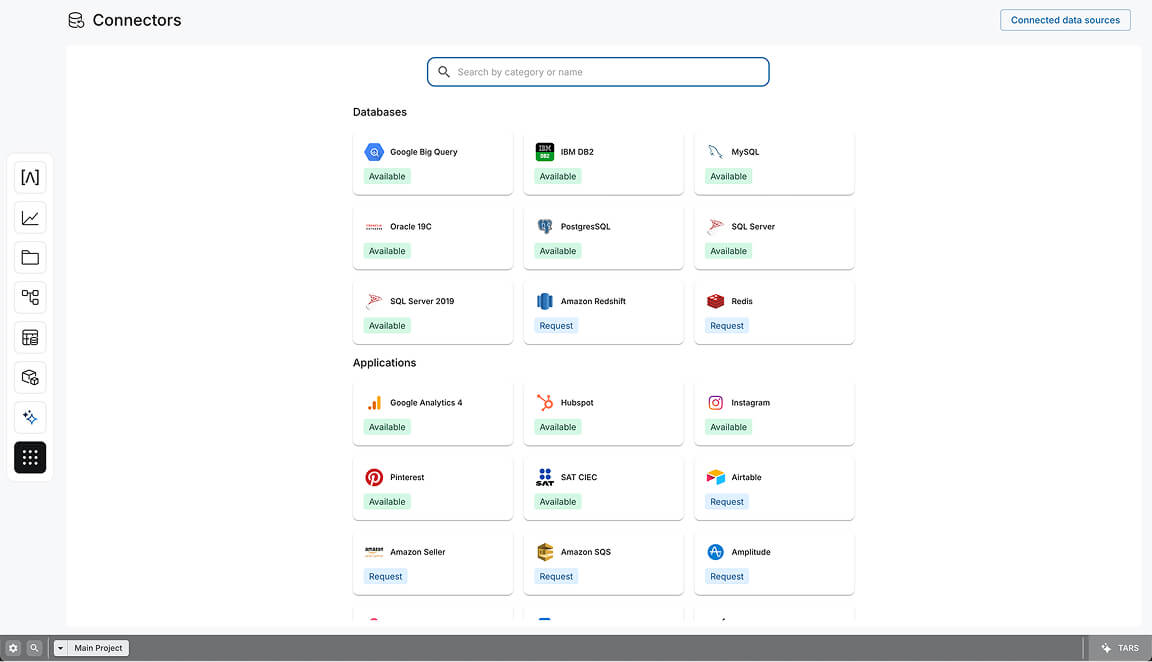This screenshot has height=662, width=1152.
Task: Click the Google Analytics 4 logo
Action: point(374,403)
